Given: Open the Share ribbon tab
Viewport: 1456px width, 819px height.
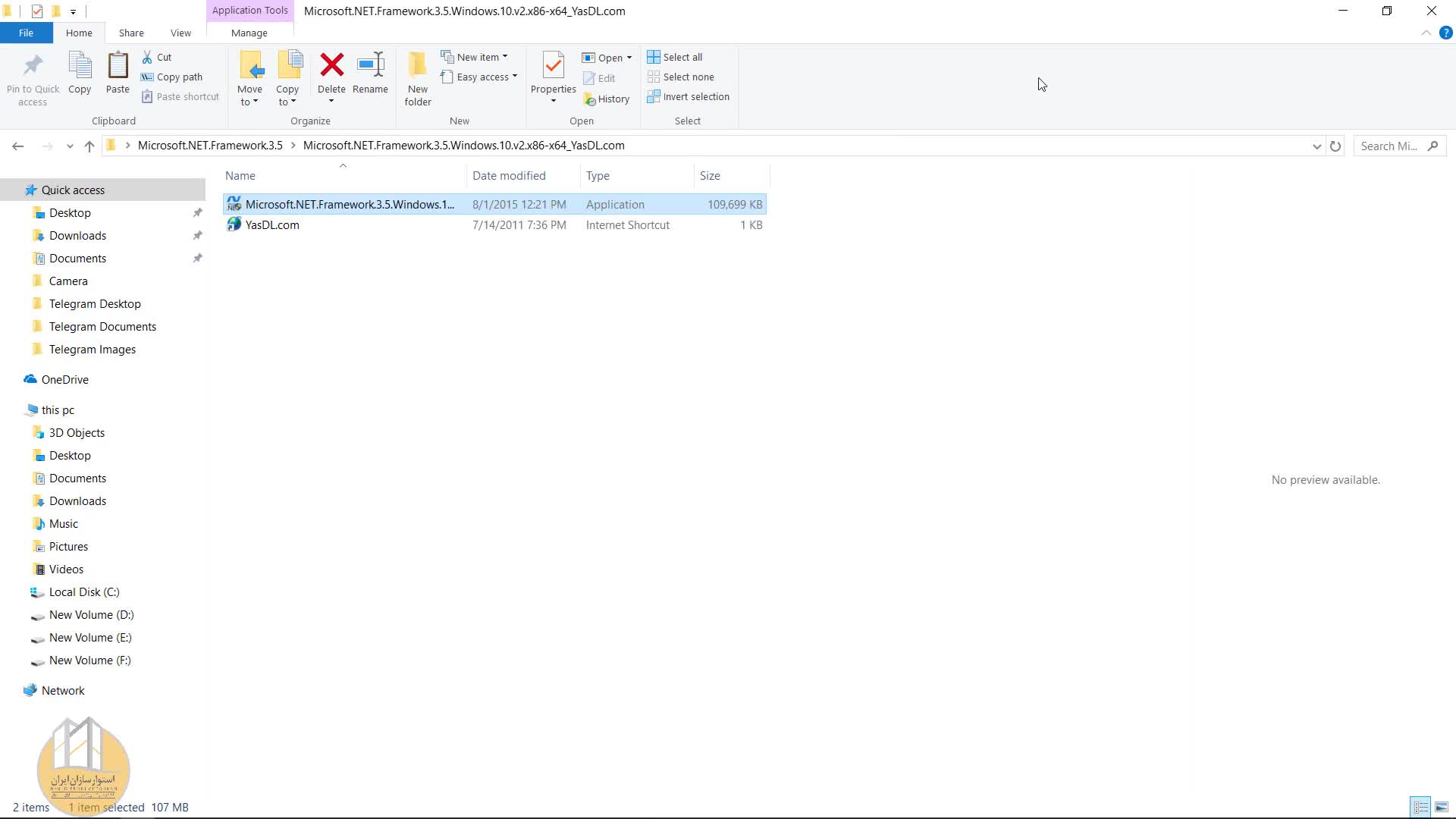Looking at the screenshot, I should pos(131,33).
